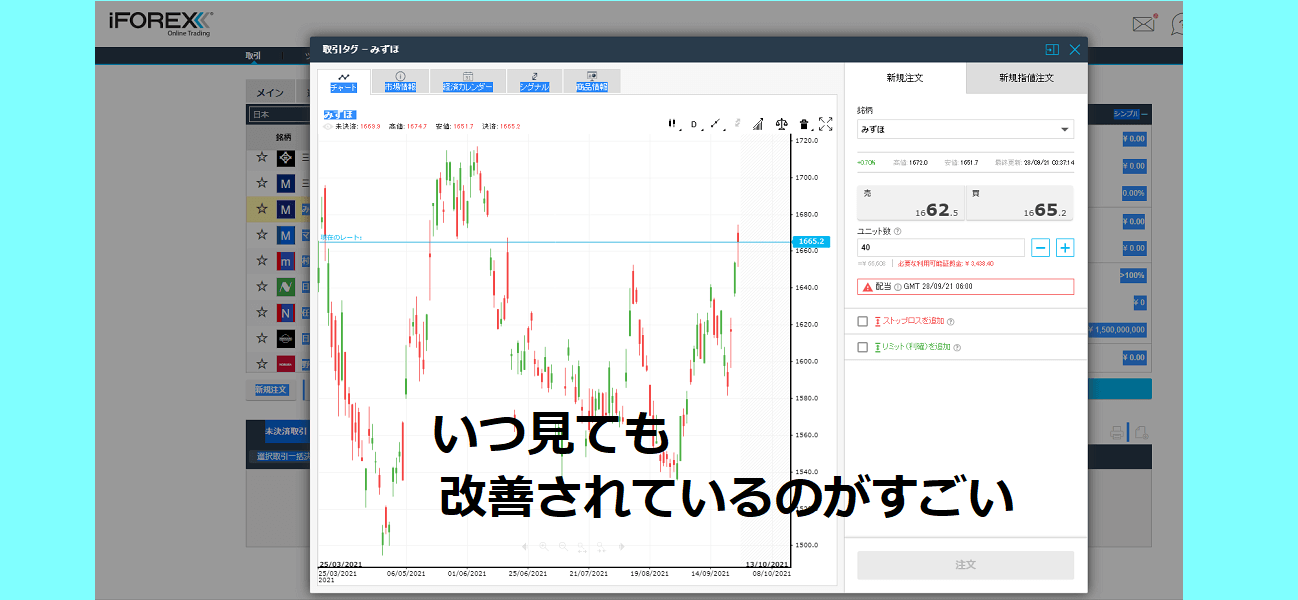This screenshot has width=1298, height=600.
Task: Open the D timeframe dropdown on chart
Action: coord(694,124)
